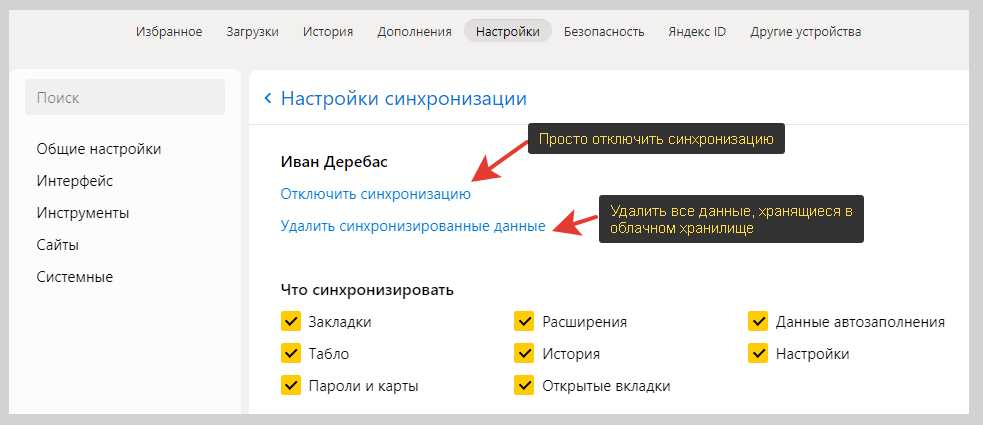Click the Отключить синхронизацию link
This screenshot has width=983, height=425.
pos(375,194)
